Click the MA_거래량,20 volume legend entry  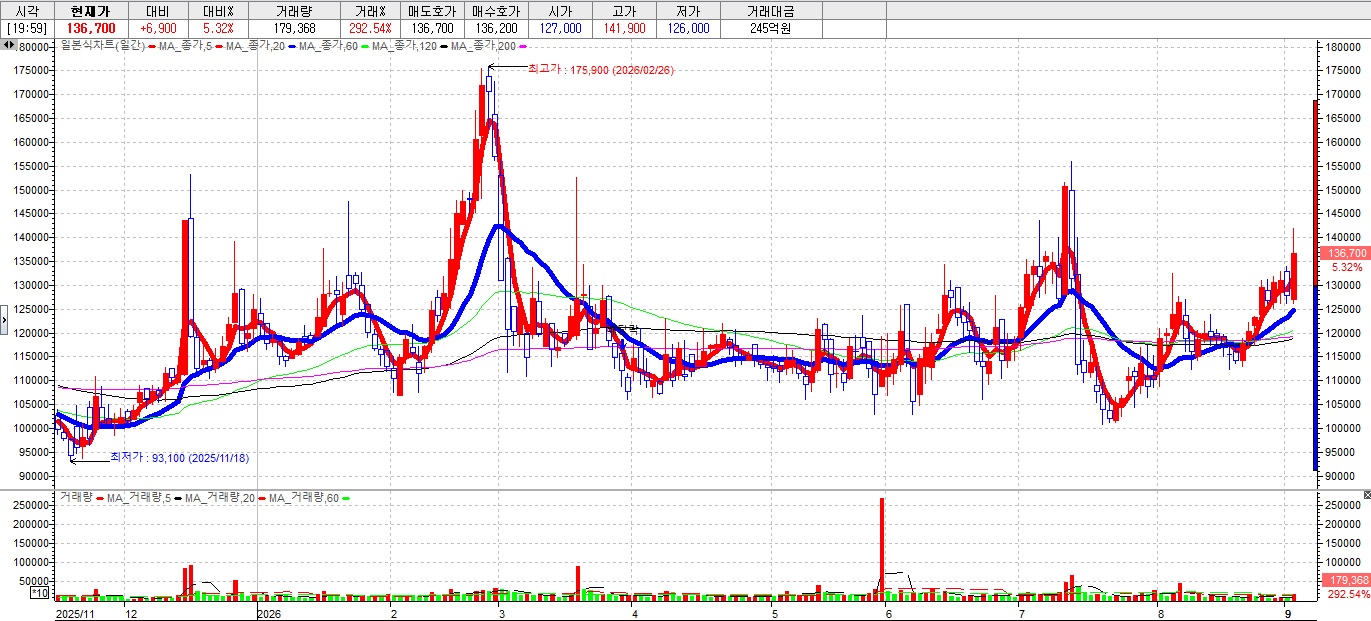pos(221,497)
